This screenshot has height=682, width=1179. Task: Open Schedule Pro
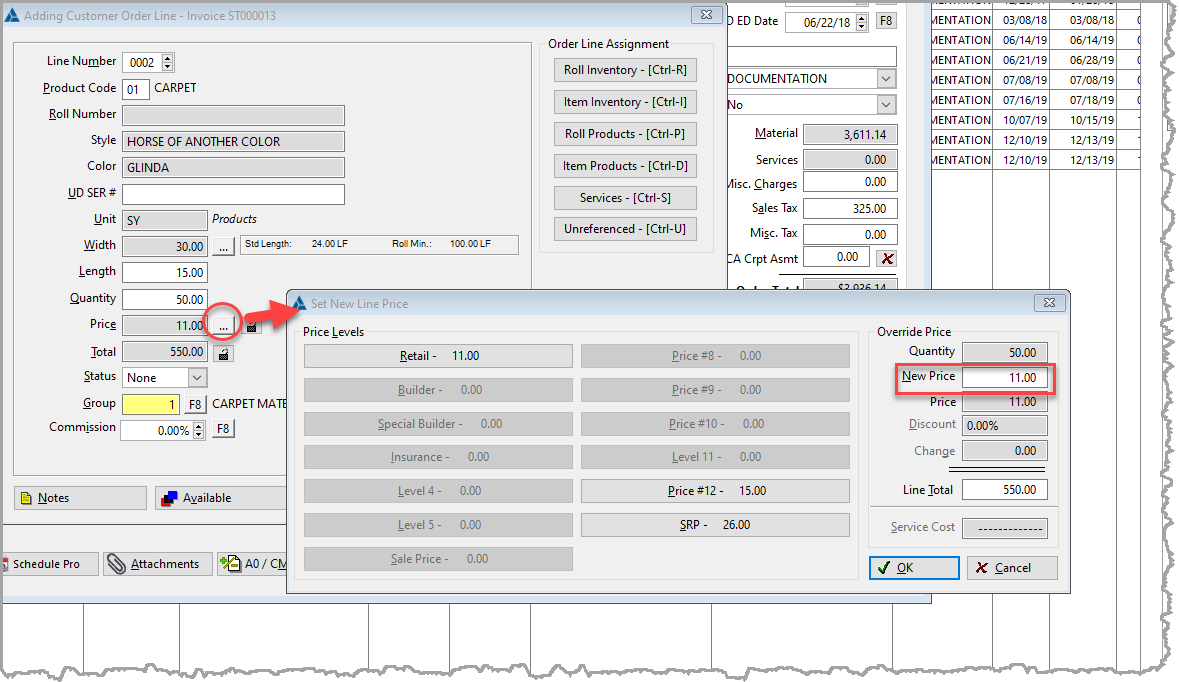pyautogui.click(x=49, y=564)
